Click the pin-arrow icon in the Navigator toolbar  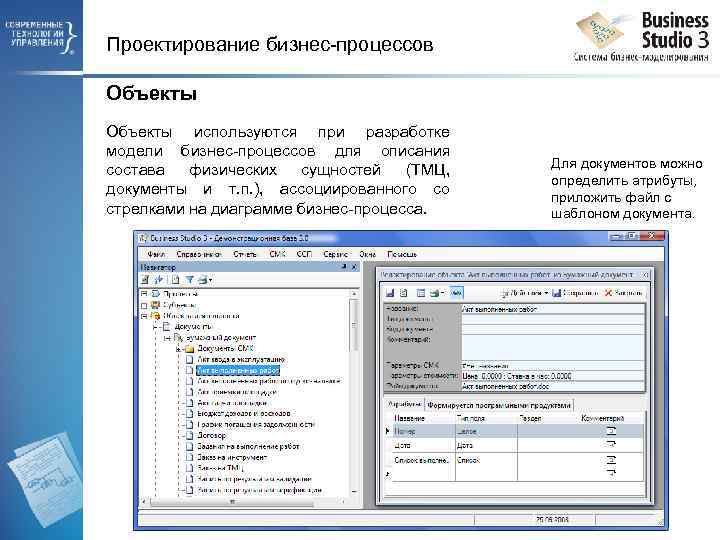coord(159,280)
